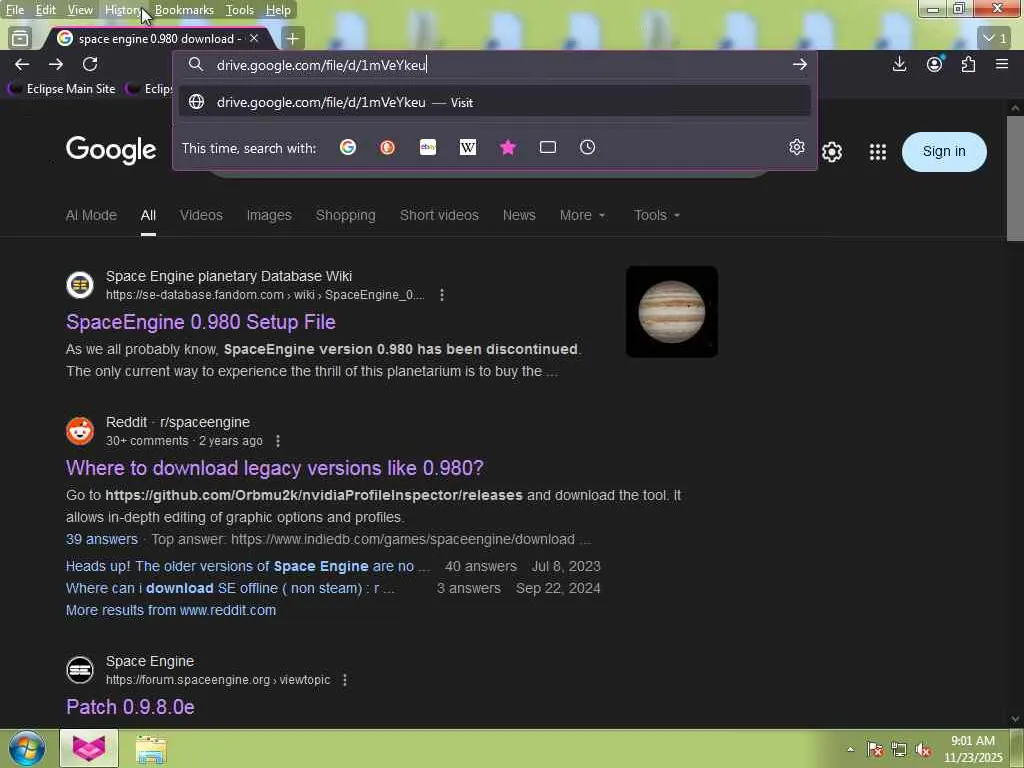
Task: Open More results from www.reddit.com
Action: click(171, 610)
